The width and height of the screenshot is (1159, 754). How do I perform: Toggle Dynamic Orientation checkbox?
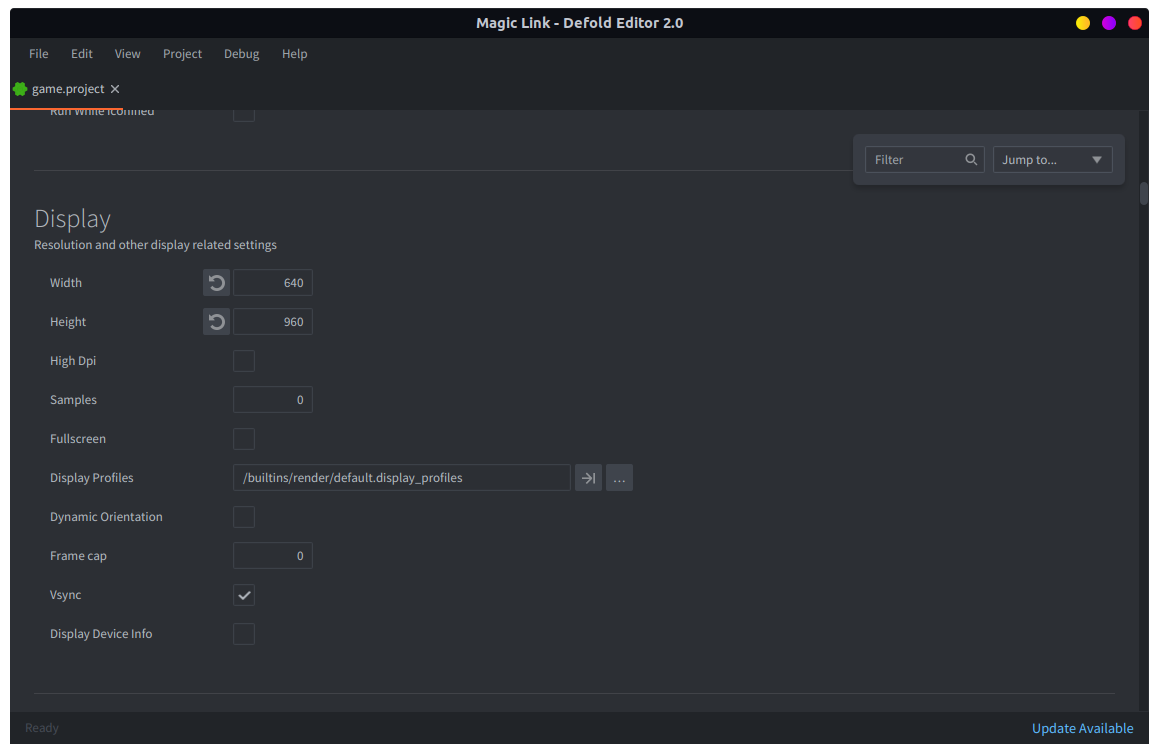click(244, 517)
